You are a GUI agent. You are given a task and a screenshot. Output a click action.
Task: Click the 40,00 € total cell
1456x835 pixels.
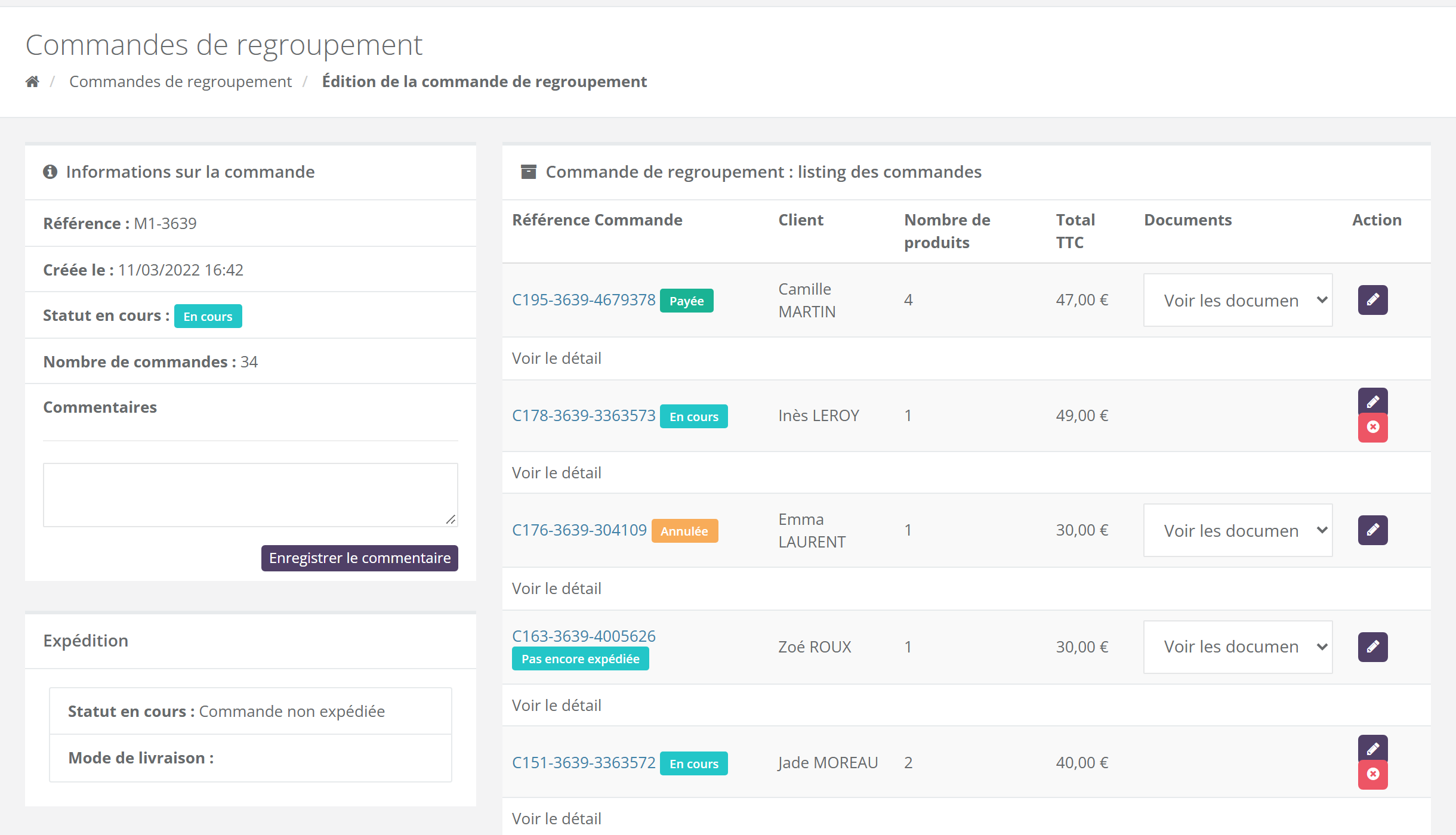coord(1082,763)
